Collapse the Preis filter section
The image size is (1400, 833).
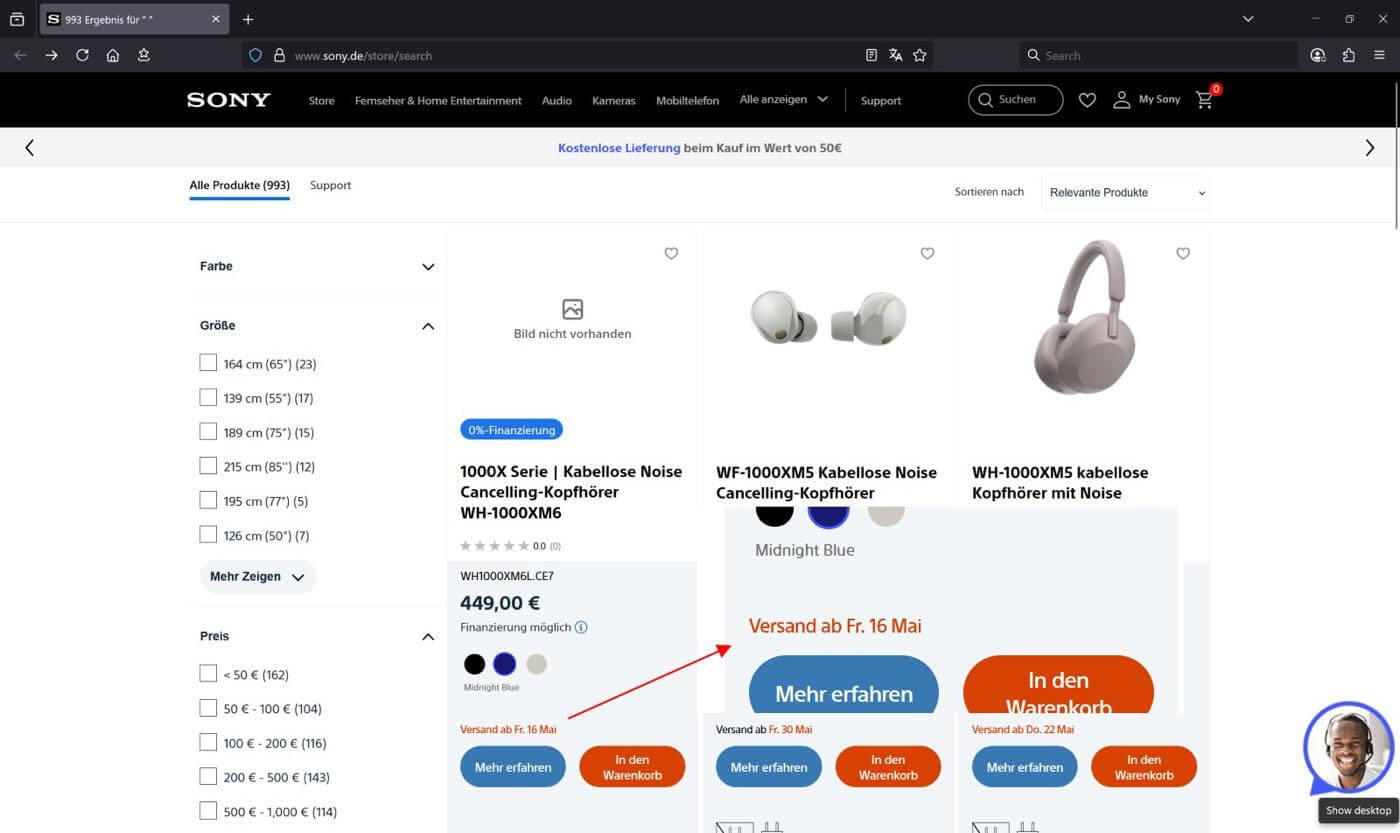(x=428, y=637)
